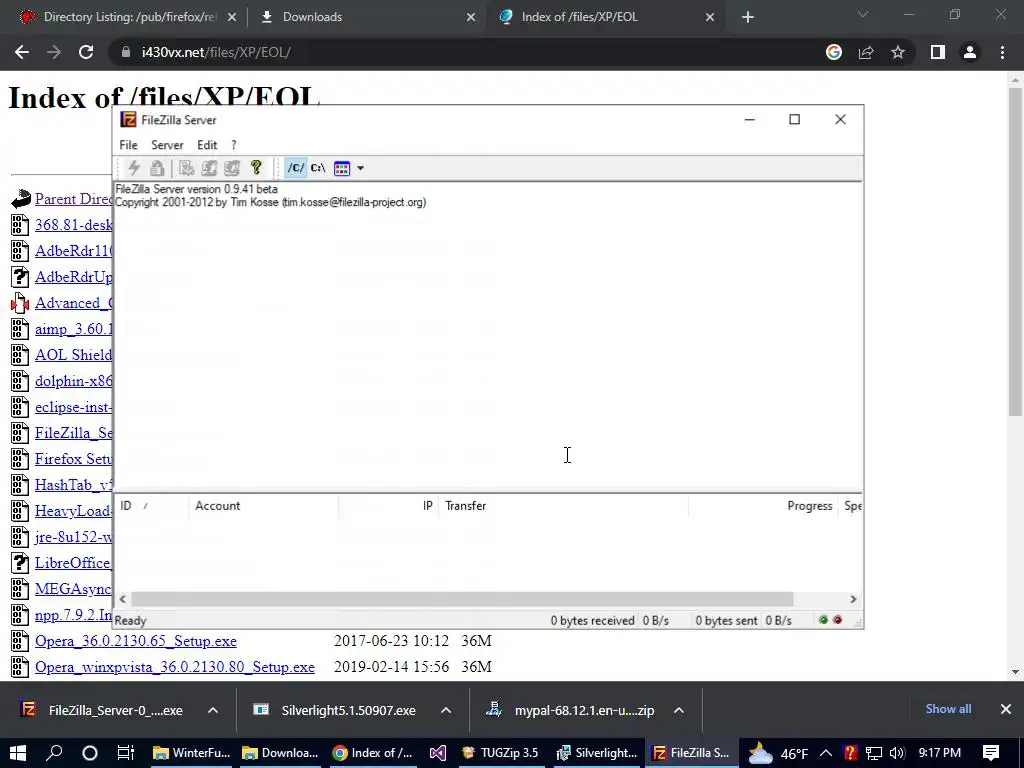Click the yellow question mark help icon

(x=256, y=168)
